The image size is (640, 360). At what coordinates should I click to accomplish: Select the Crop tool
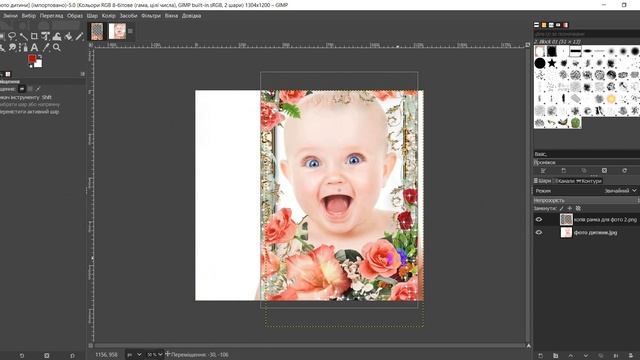click(34, 36)
